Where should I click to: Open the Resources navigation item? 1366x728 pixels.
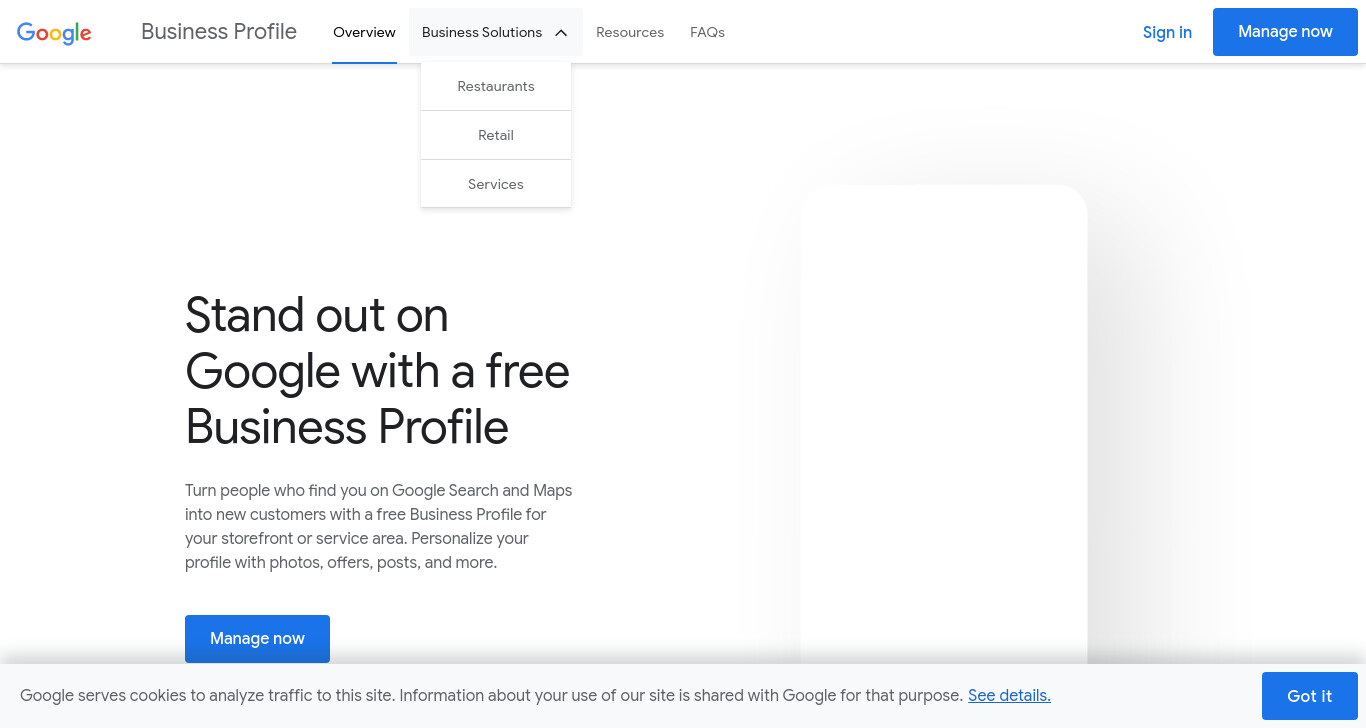click(x=630, y=32)
